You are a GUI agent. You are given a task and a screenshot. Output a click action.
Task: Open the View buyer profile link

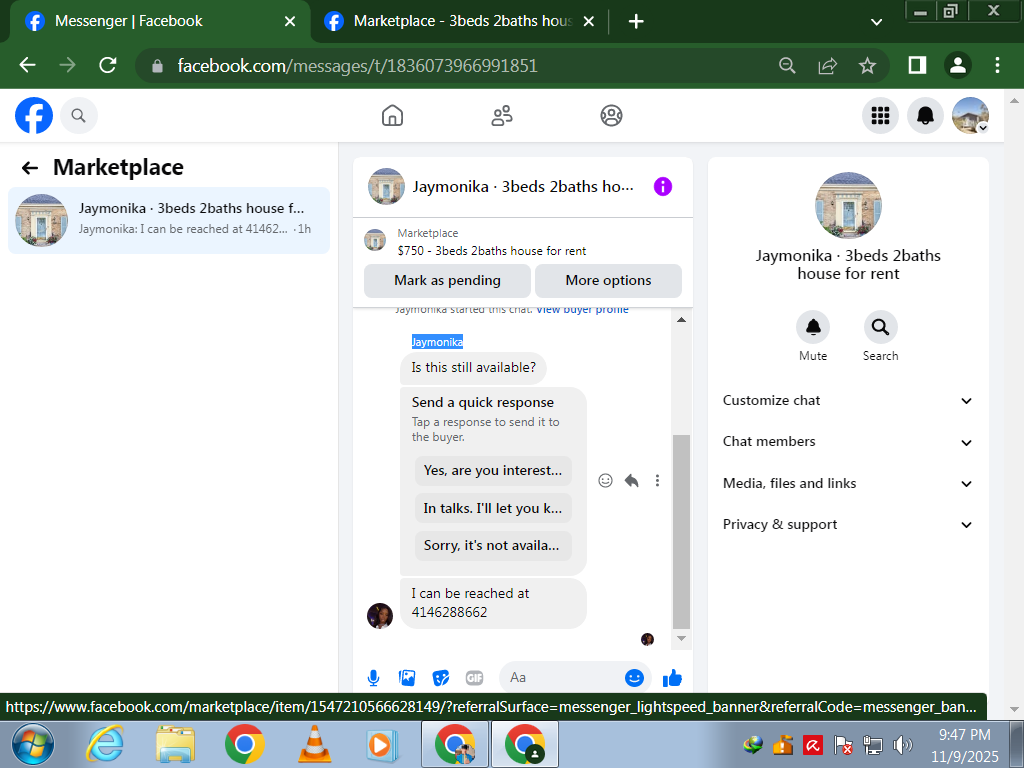(582, 310)
